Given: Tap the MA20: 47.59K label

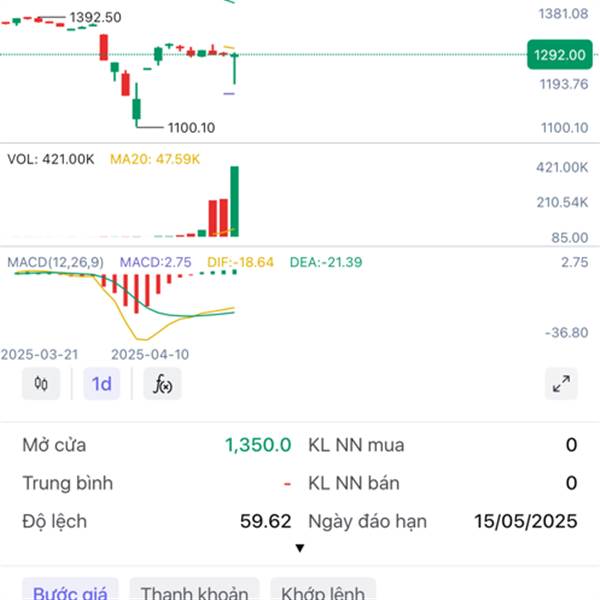Looking at the screenshot, I should click(155, 159).
